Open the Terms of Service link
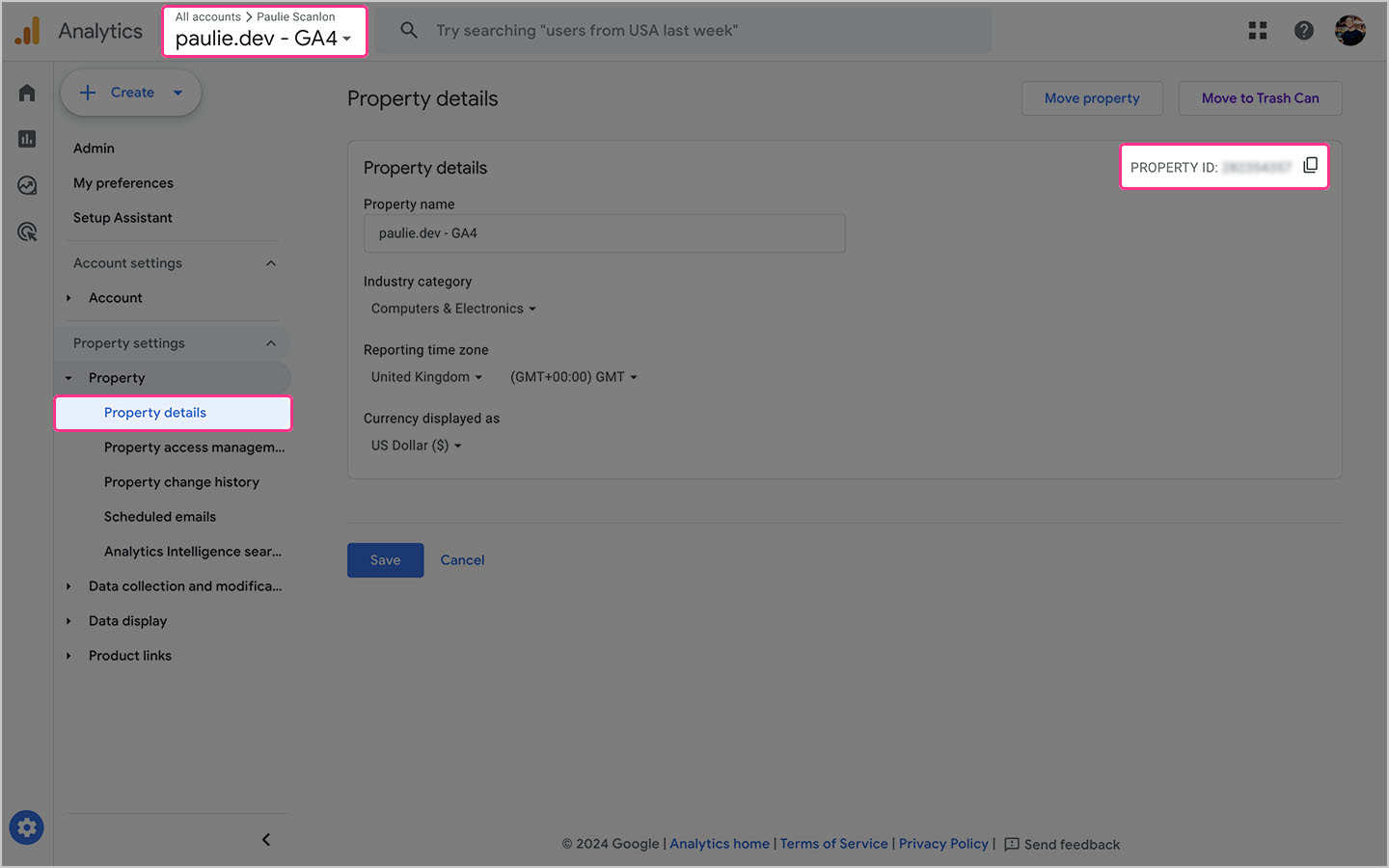 click(833, 843)
